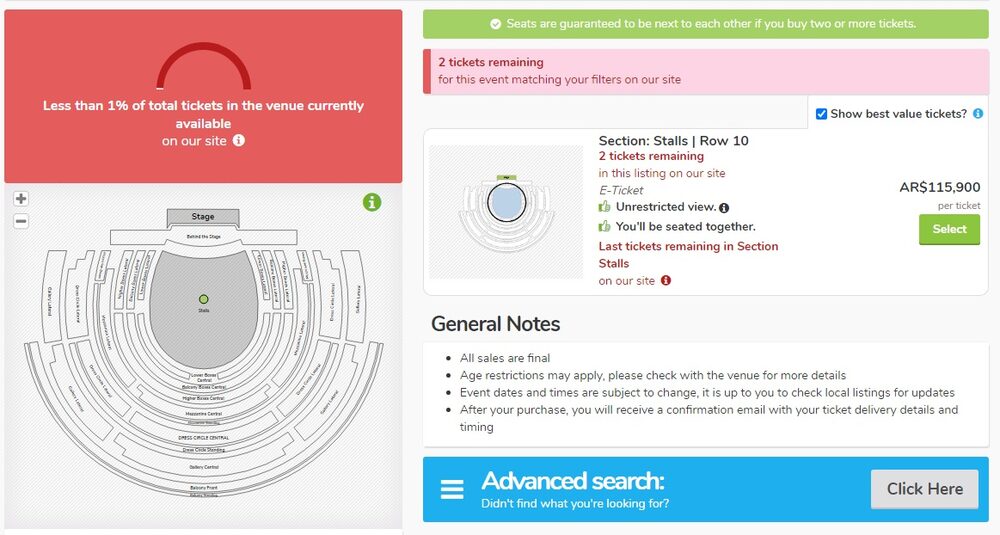
Task: Click info icon next to 'Unrestricted view'
Action: (x=724, y=208)
